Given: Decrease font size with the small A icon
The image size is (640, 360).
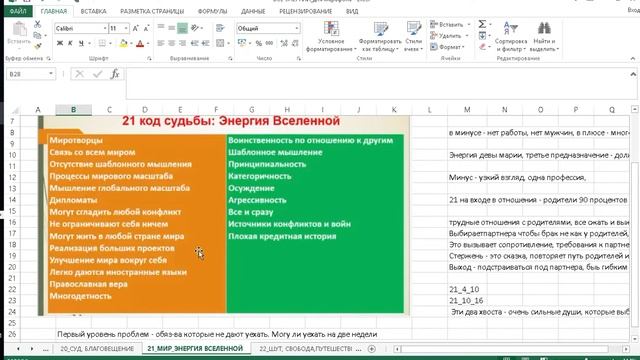Looking at the screenshot, I should (147, 28).
